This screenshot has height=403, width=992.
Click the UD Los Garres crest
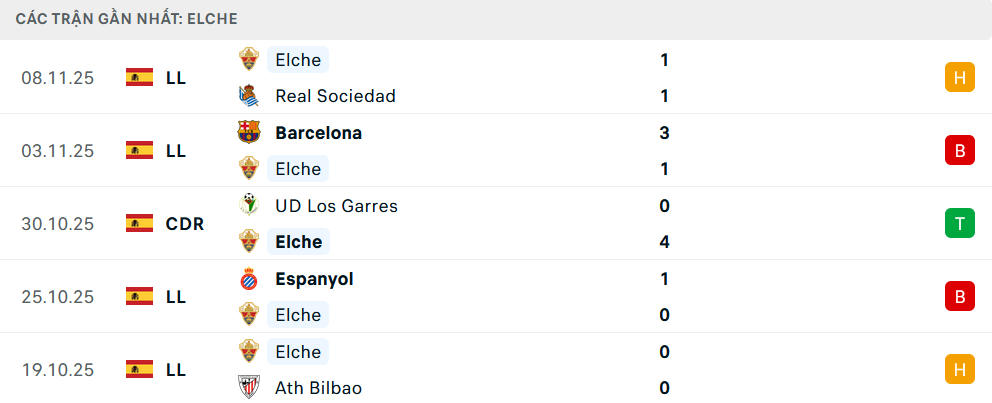pos(249,205)
